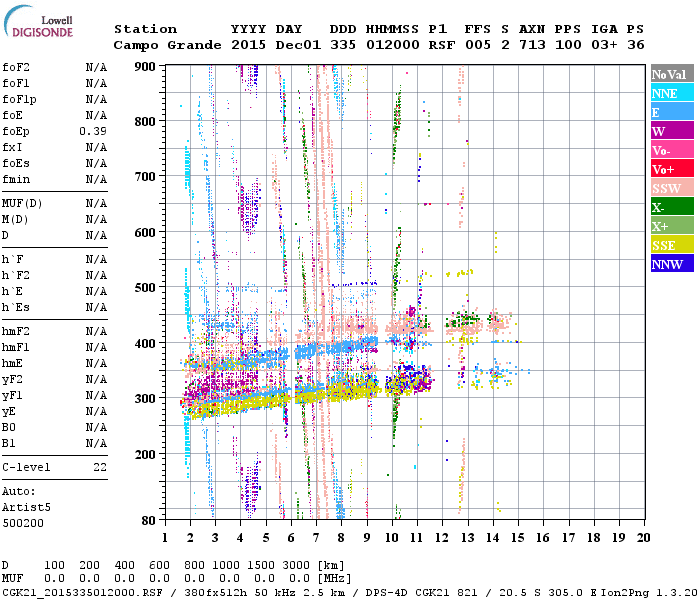Viewport: 700px width, 600px height.
Task: Click the foF1p parameter label
Action: click(19, 100)
